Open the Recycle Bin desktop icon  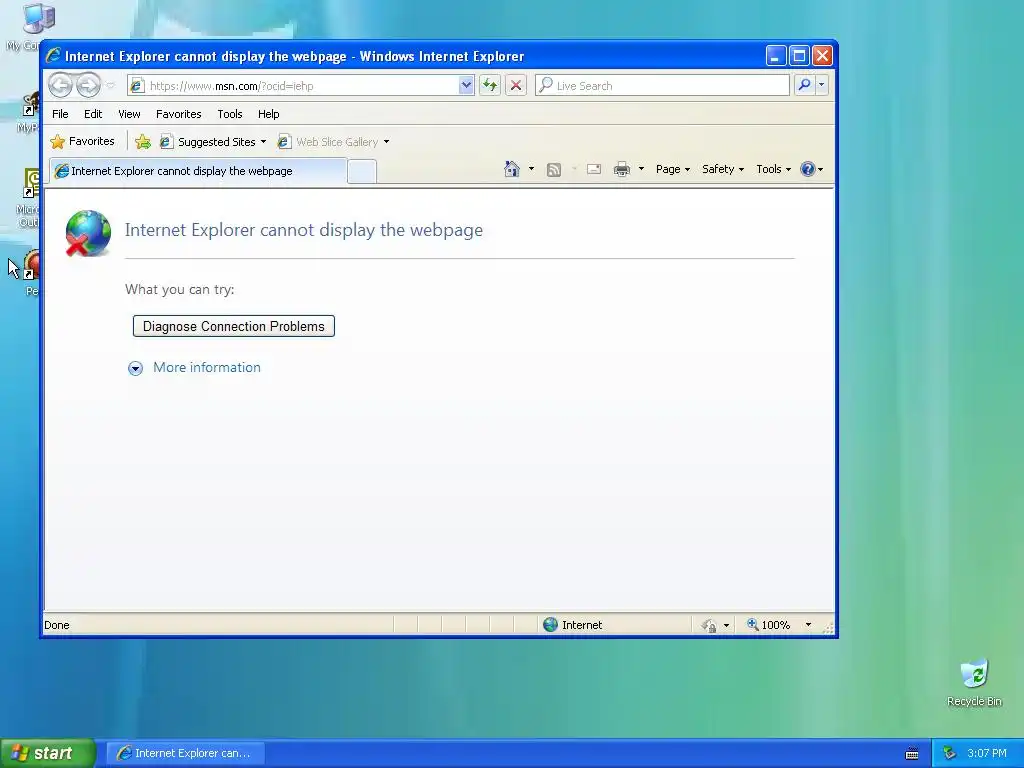click(x=974, y=683)
